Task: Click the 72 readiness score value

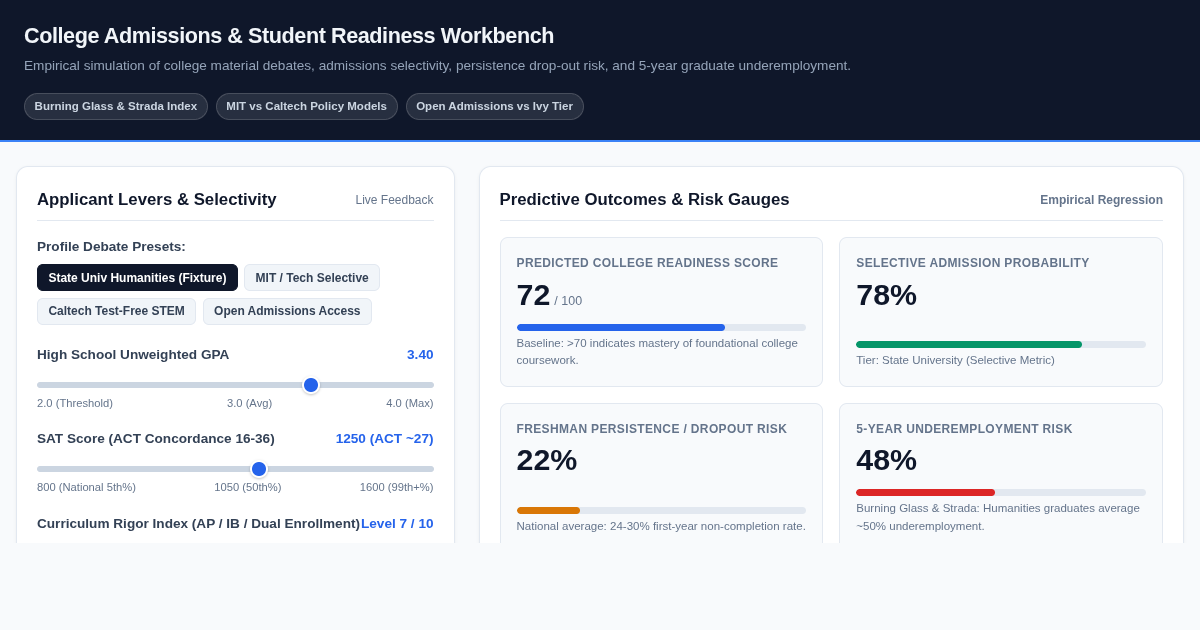Action: click(x=533, y=295)
